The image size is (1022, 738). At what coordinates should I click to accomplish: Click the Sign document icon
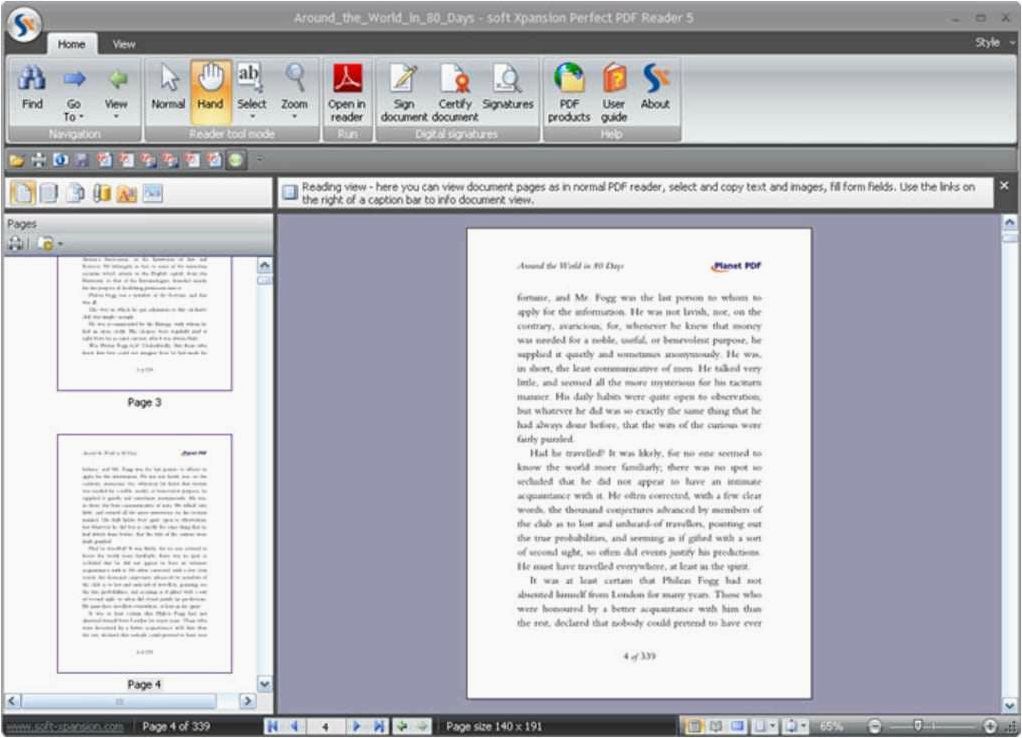(x=404, y=91)
